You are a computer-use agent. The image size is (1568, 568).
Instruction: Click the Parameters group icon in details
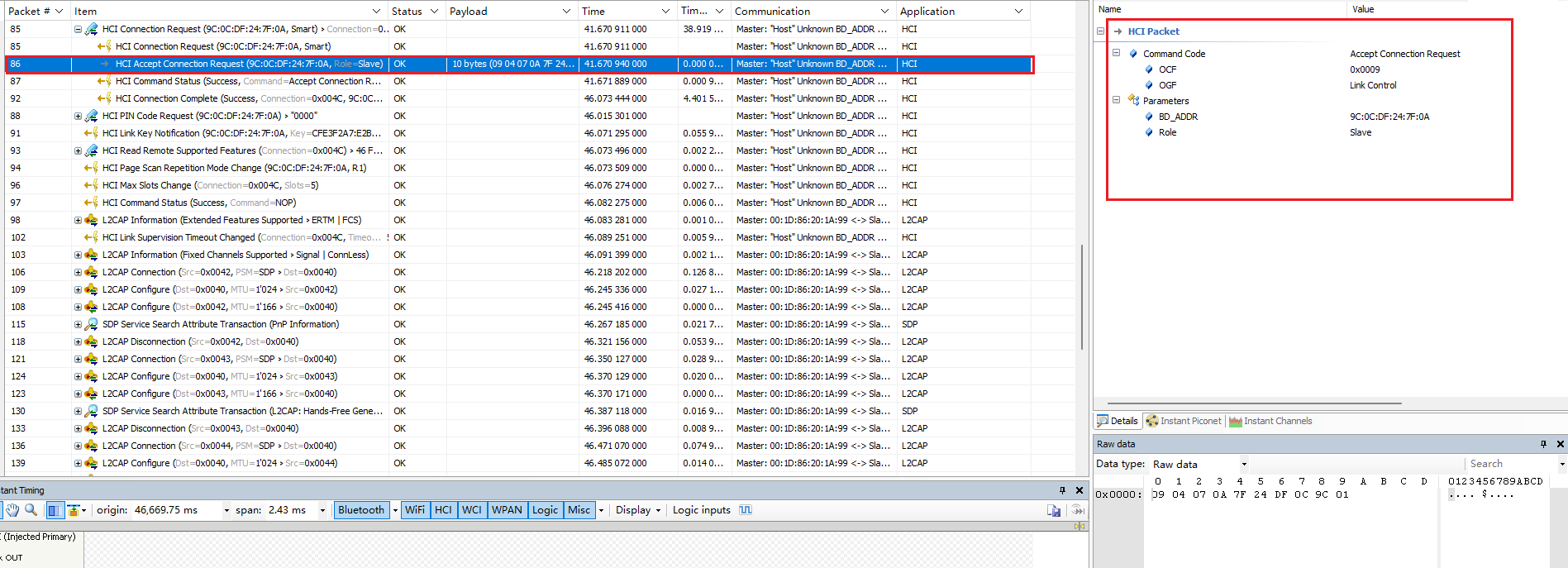tap(1134, 101)
